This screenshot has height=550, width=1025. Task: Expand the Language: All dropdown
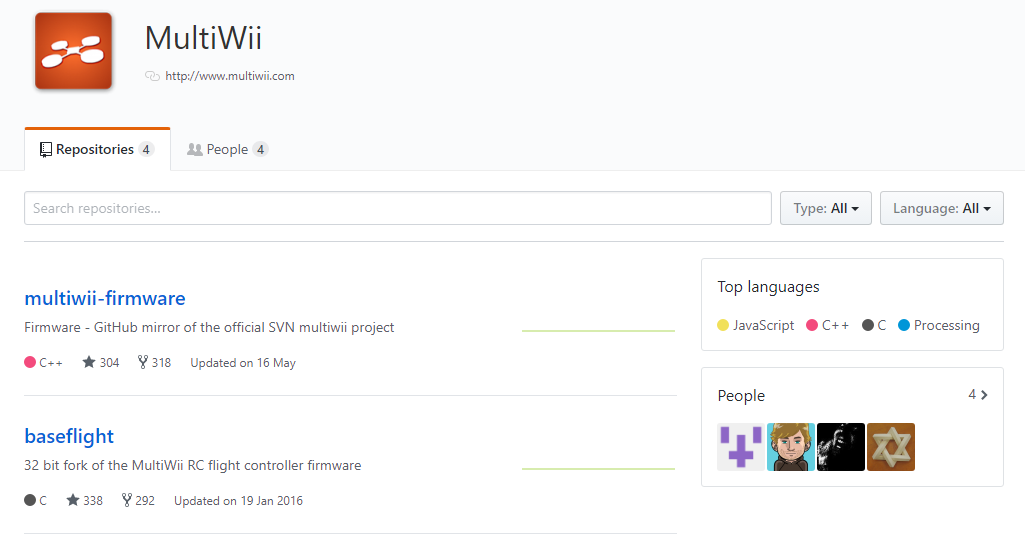pos(941,208)
